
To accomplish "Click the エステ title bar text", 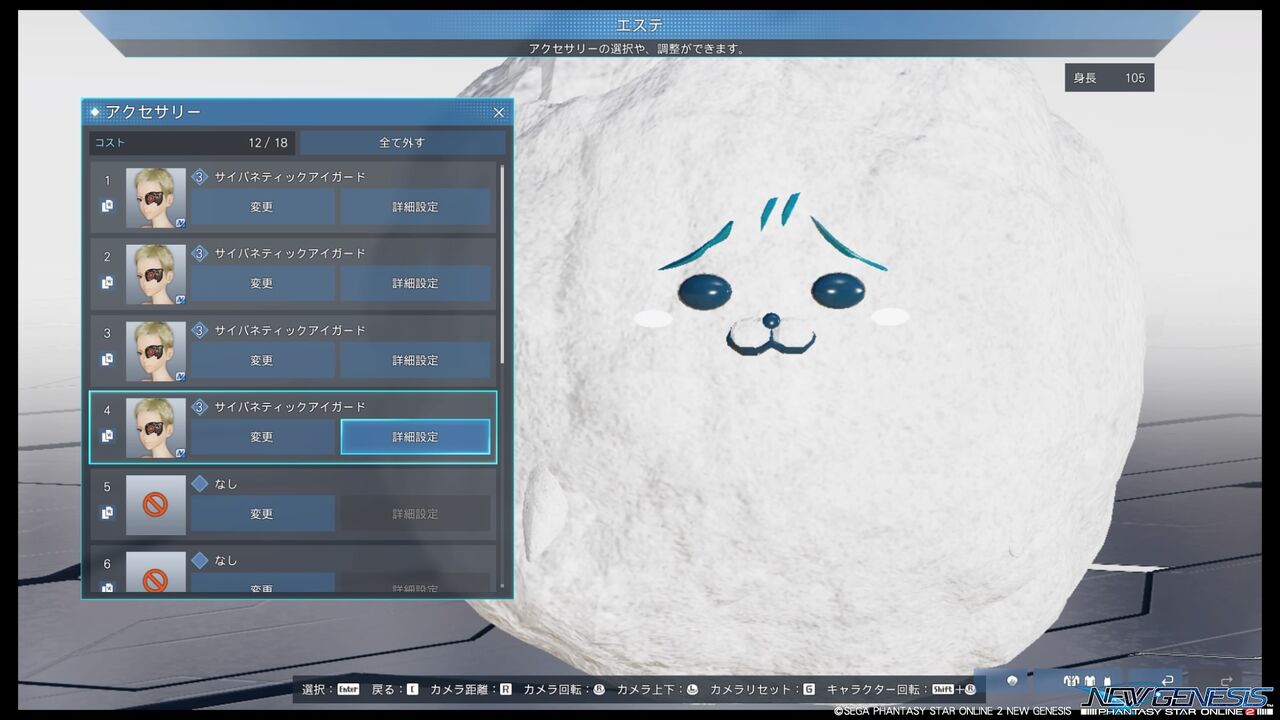I will tap(639, 24).
